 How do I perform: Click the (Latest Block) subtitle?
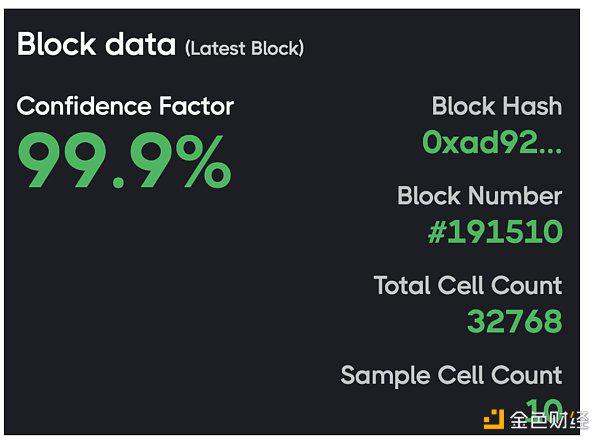(245, 48)
